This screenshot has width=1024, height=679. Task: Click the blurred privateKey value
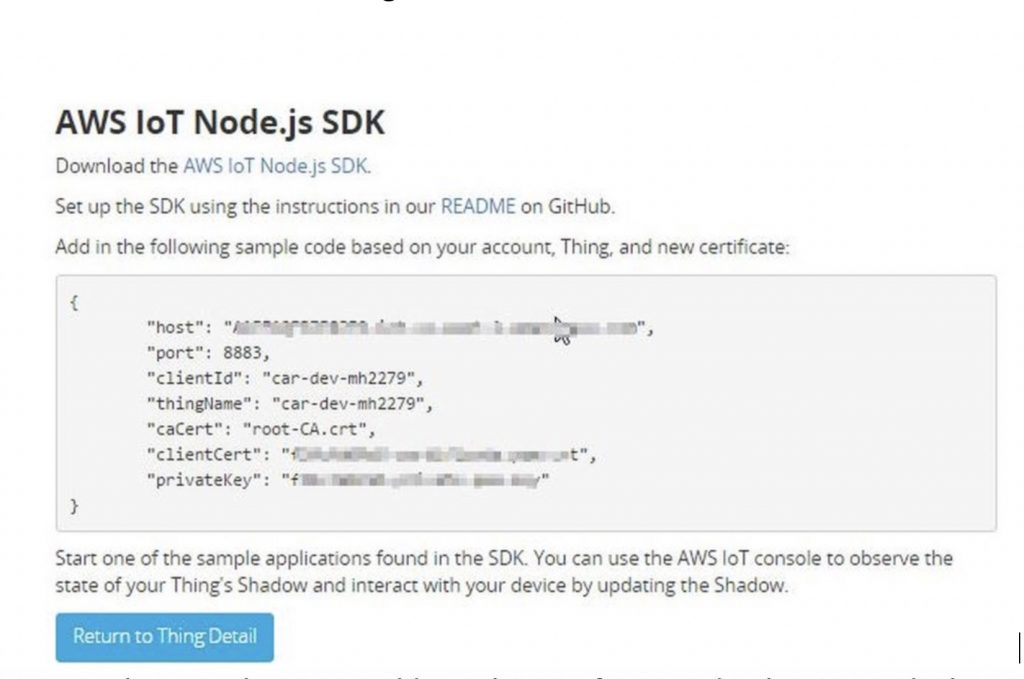coord(415,481)
